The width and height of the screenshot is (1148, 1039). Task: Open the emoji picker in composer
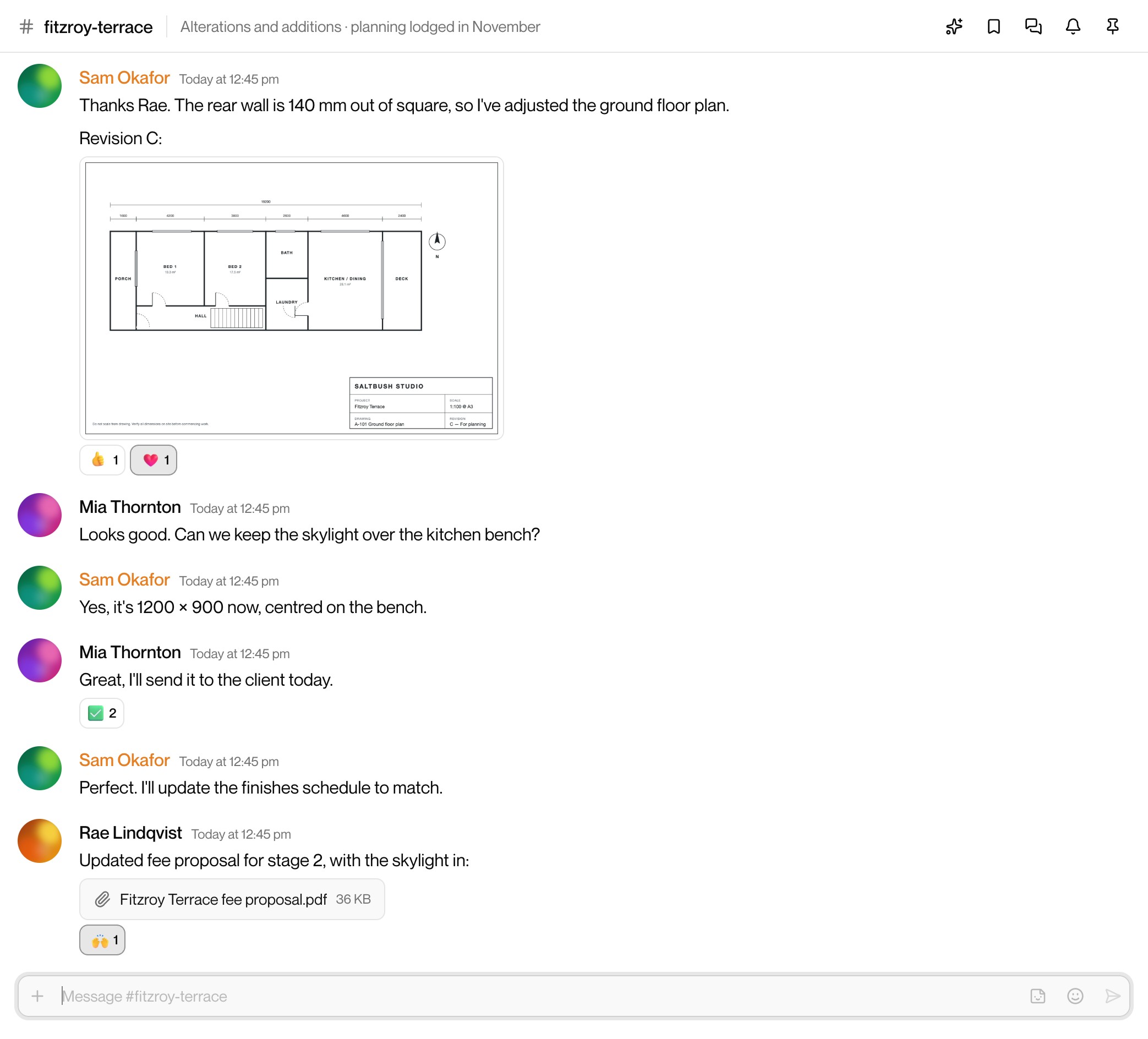[1075, 996]
